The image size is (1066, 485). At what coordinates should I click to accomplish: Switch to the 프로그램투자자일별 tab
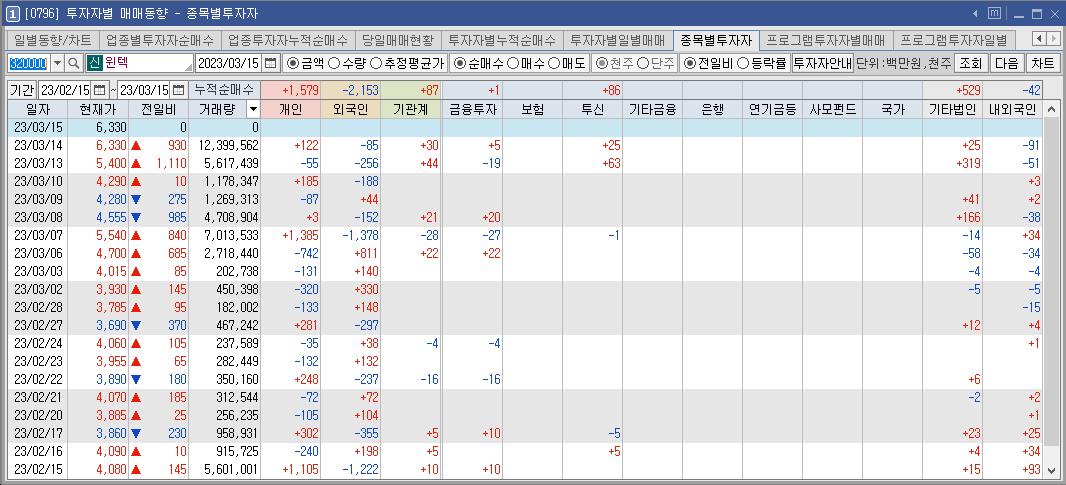(x=954, y=39)
